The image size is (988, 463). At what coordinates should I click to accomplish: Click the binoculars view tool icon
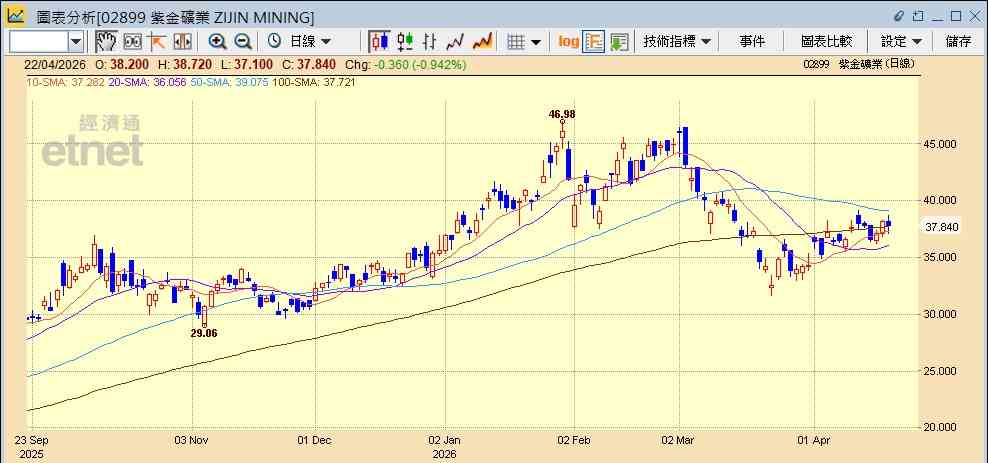(132, 42)
